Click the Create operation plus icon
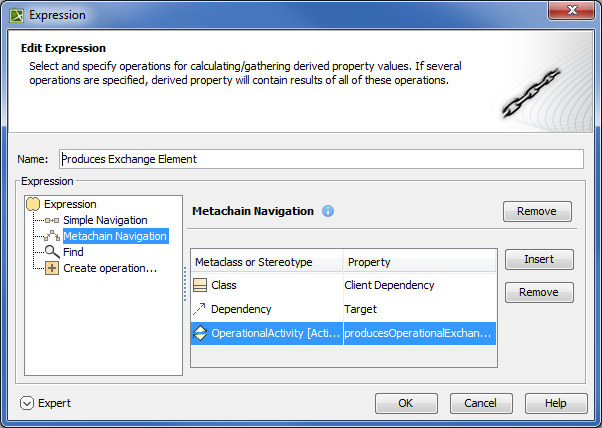The height and width of the screenshot is (428, 602). coord(52,268)
